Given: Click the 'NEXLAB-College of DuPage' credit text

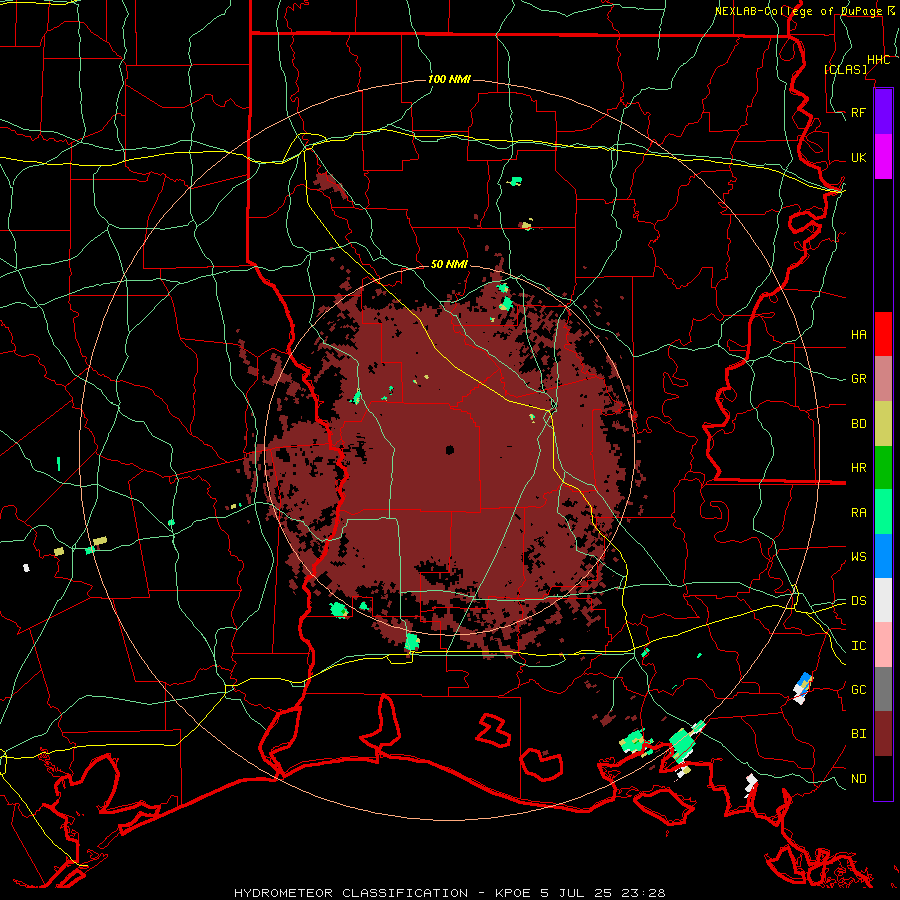Looking at the screenshot, I should click(798, 11).
